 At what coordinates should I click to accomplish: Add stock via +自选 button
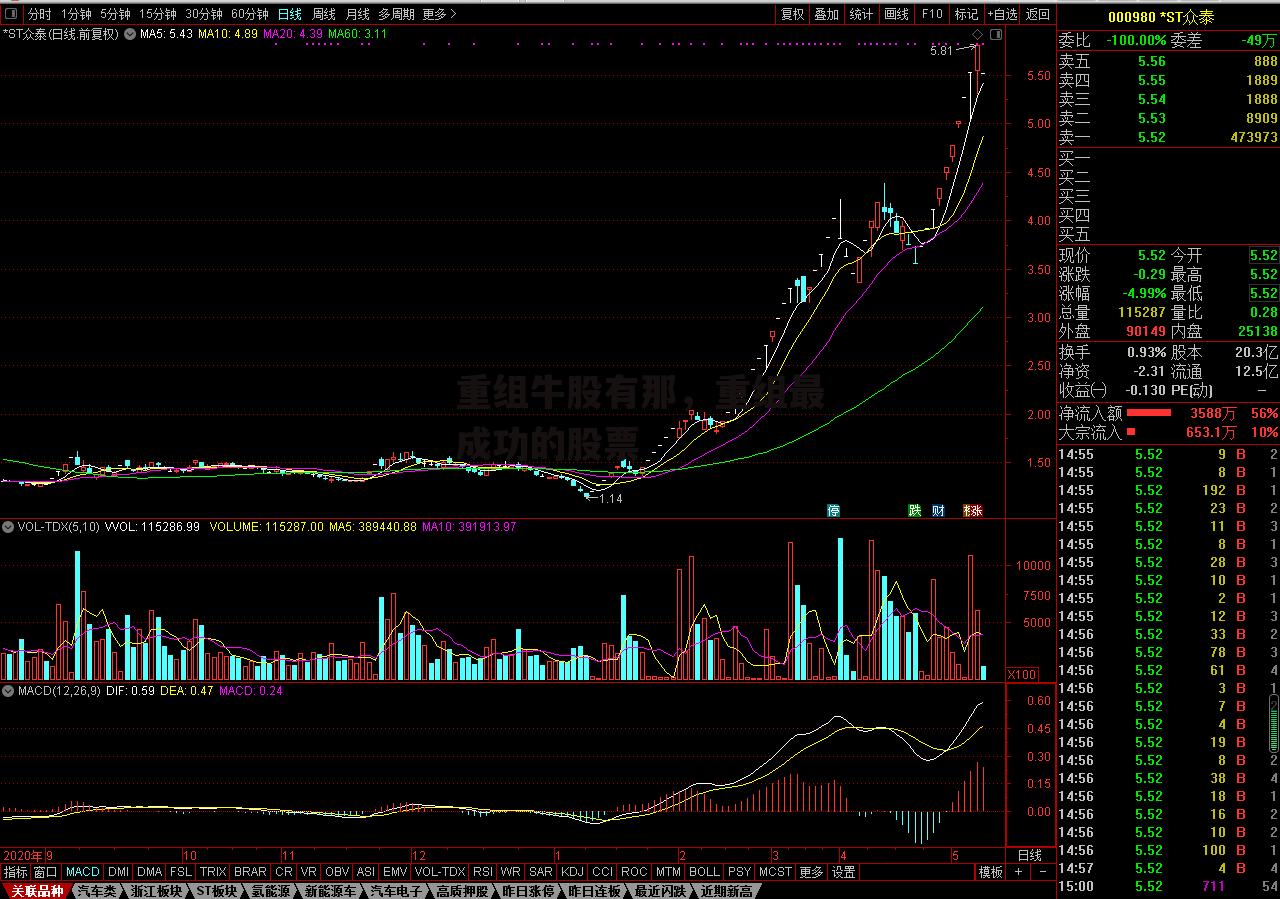(x=1002, y=14)
